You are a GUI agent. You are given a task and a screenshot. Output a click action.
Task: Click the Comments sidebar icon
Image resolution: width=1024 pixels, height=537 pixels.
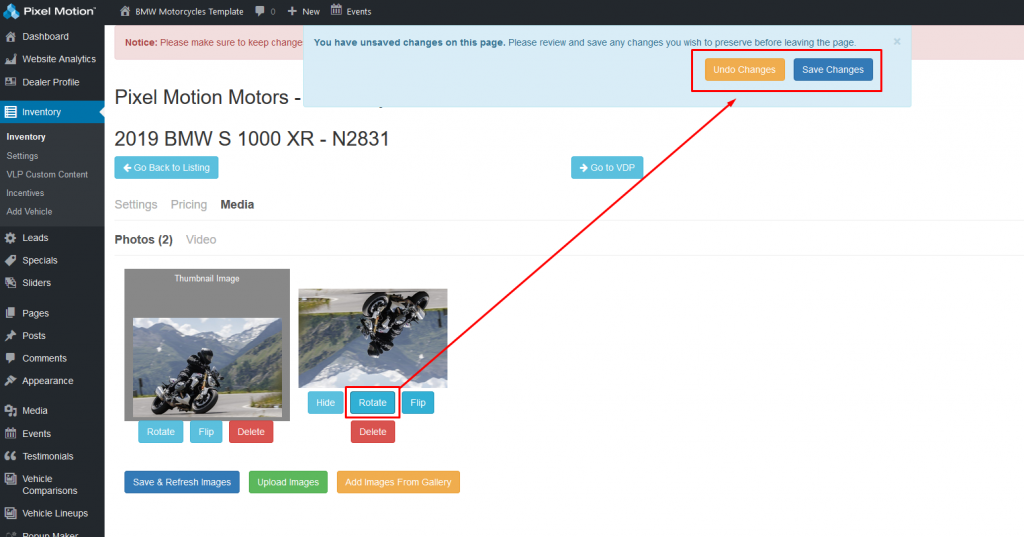[10, 358]
